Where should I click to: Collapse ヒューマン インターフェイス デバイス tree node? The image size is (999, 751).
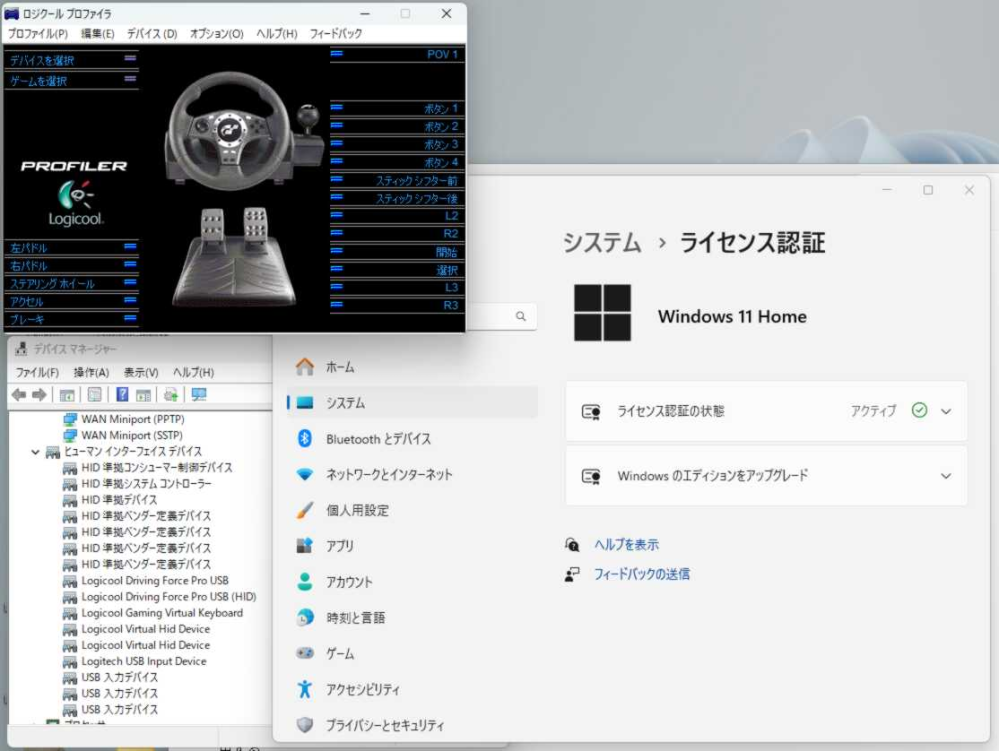click(35, 452)
